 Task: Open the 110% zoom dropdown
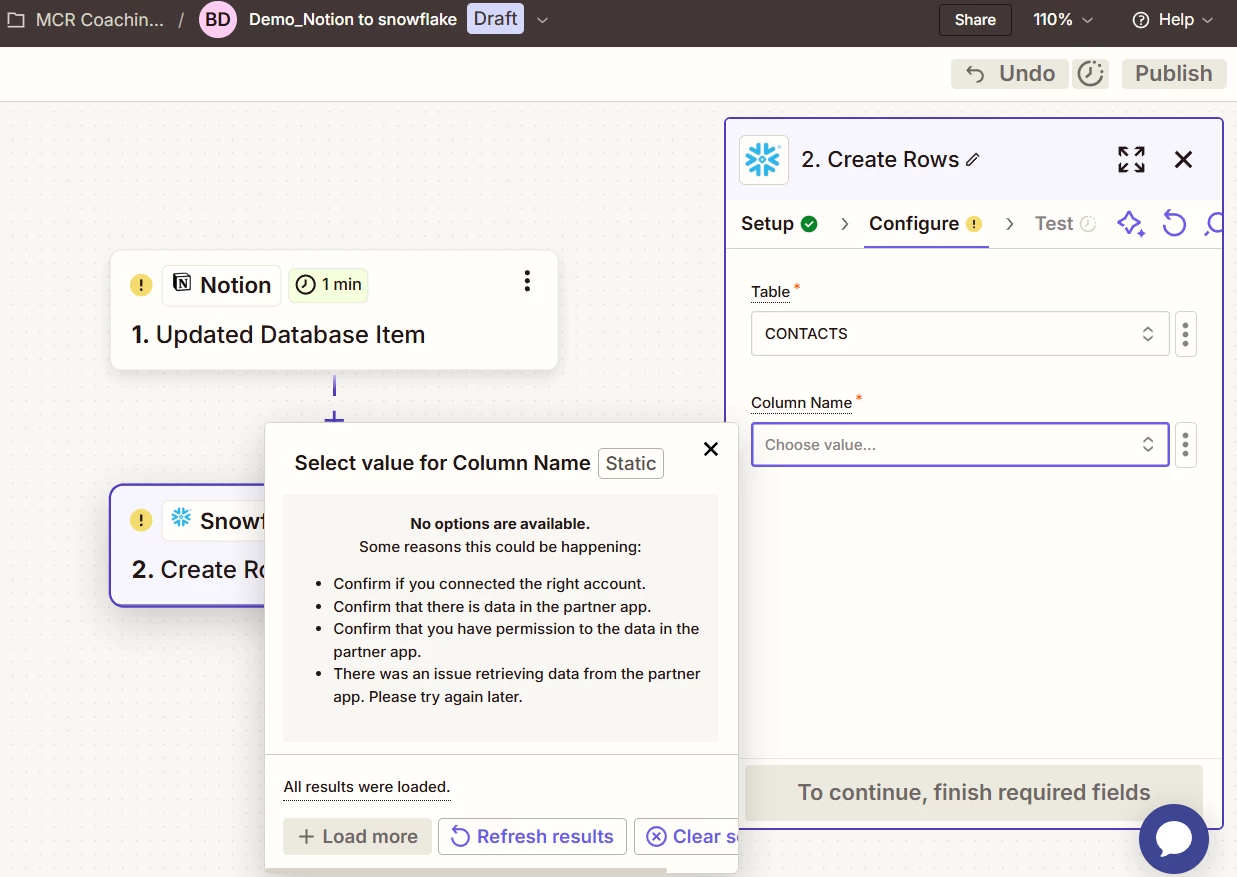[1063, 19]
